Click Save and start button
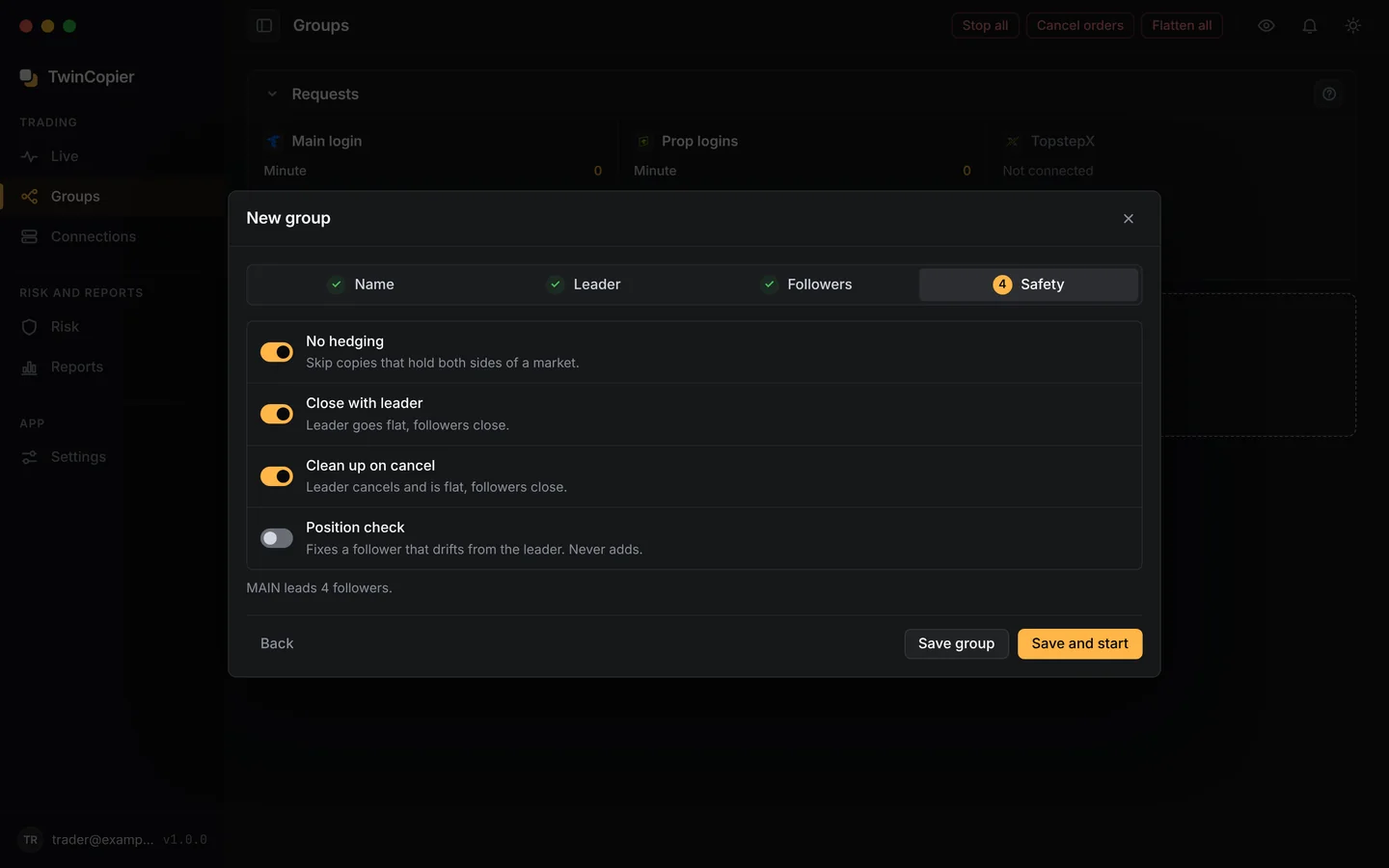The height and width of the screenshot is (868, 1389). (x=1079, y=643)
